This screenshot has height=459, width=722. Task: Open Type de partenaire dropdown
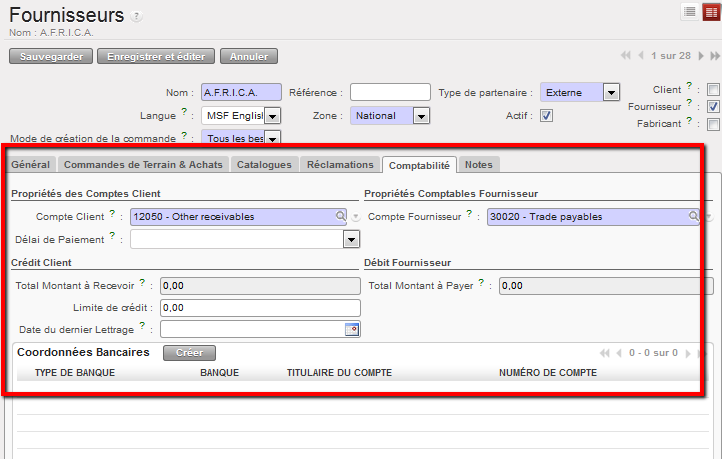coord(610,92)
